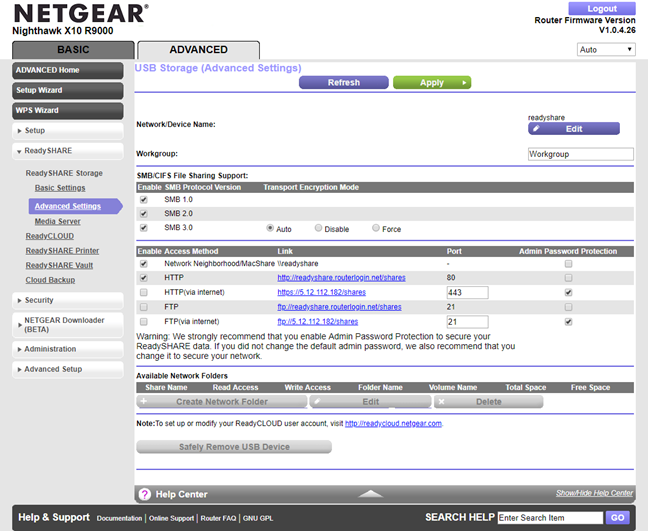The image size is (648, 531).
Task: Click the NETGEAR logo
Action: pos(81,14)
